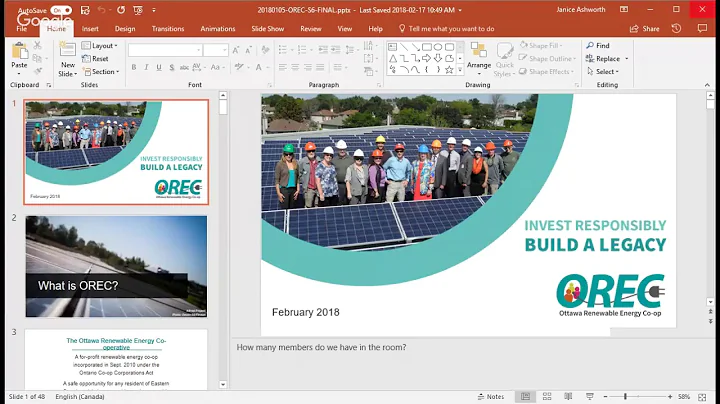Click the Numbering list icon
The image size is (720, 404).
304,49
